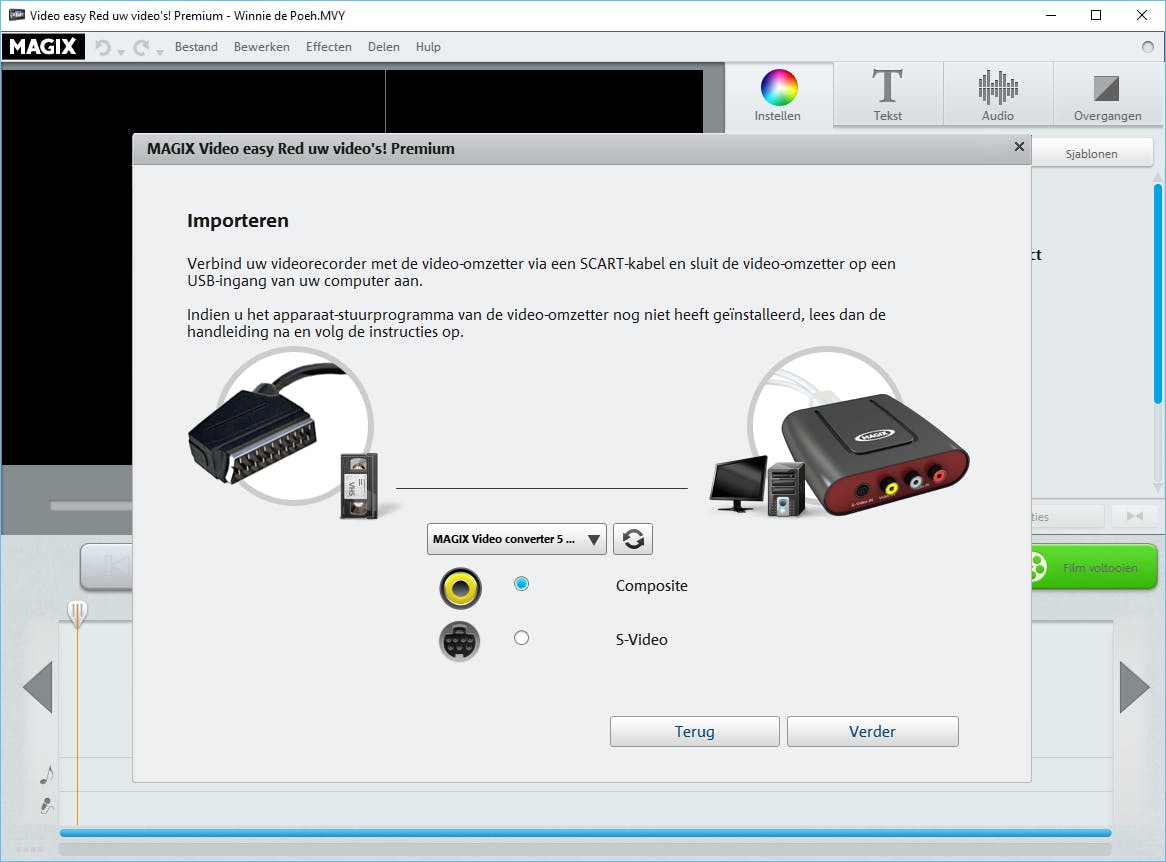Switch to the Instellen color tab

tap(778, 94)
